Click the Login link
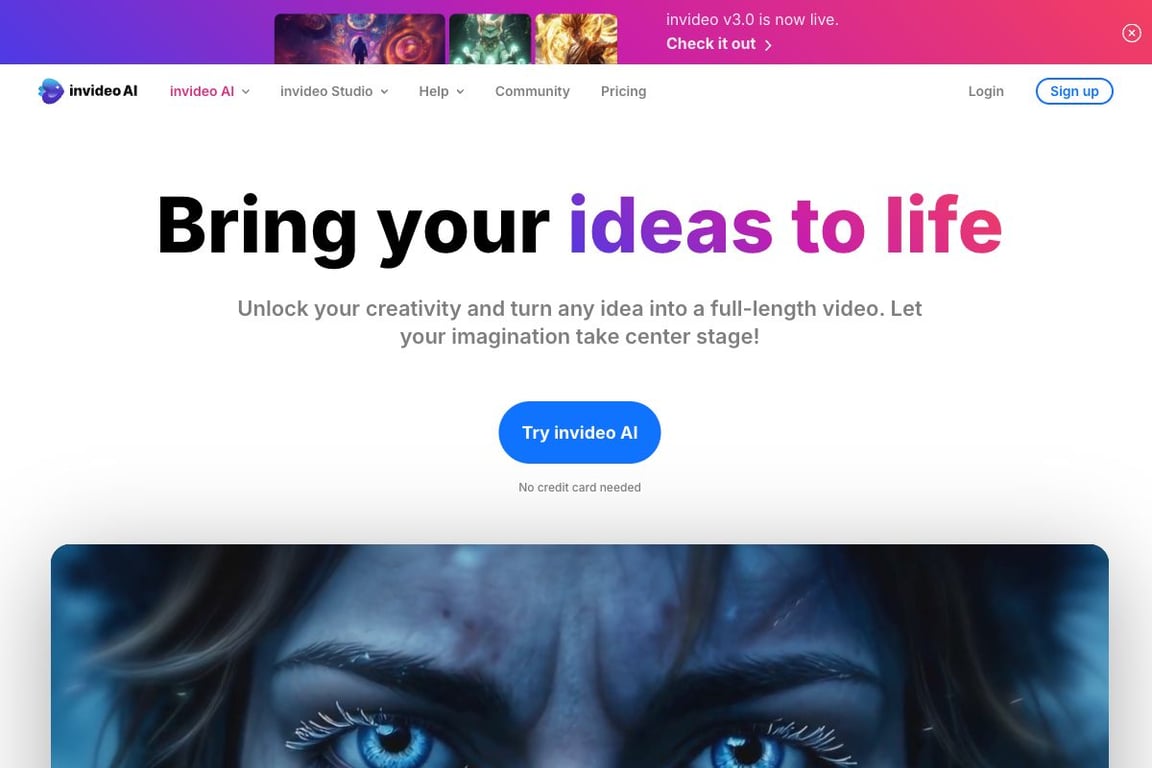 pos(986,91)
